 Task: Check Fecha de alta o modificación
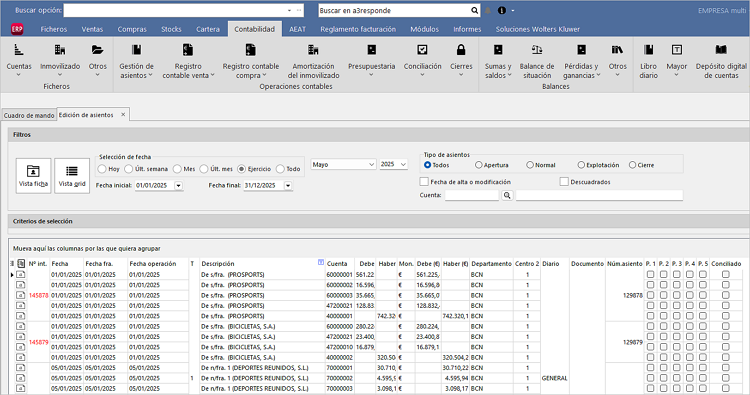pyautogui.click(x=424, y=182)
